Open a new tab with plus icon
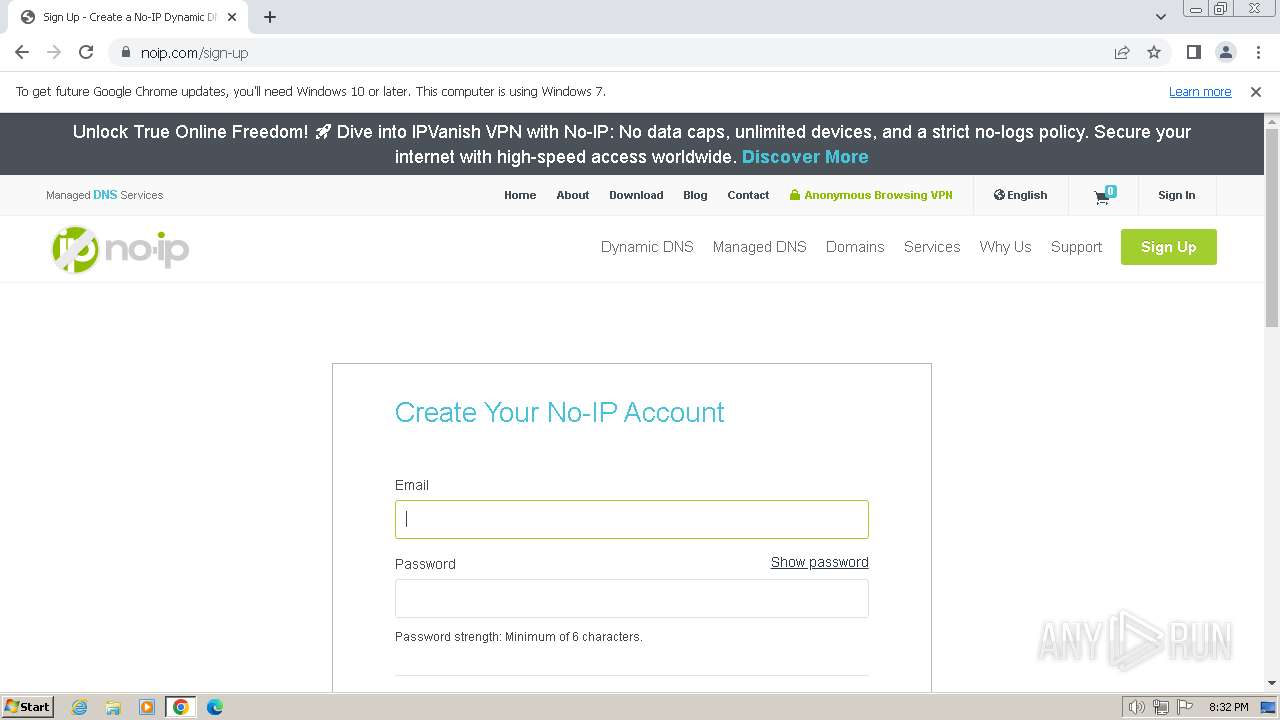 pos(270,17)
